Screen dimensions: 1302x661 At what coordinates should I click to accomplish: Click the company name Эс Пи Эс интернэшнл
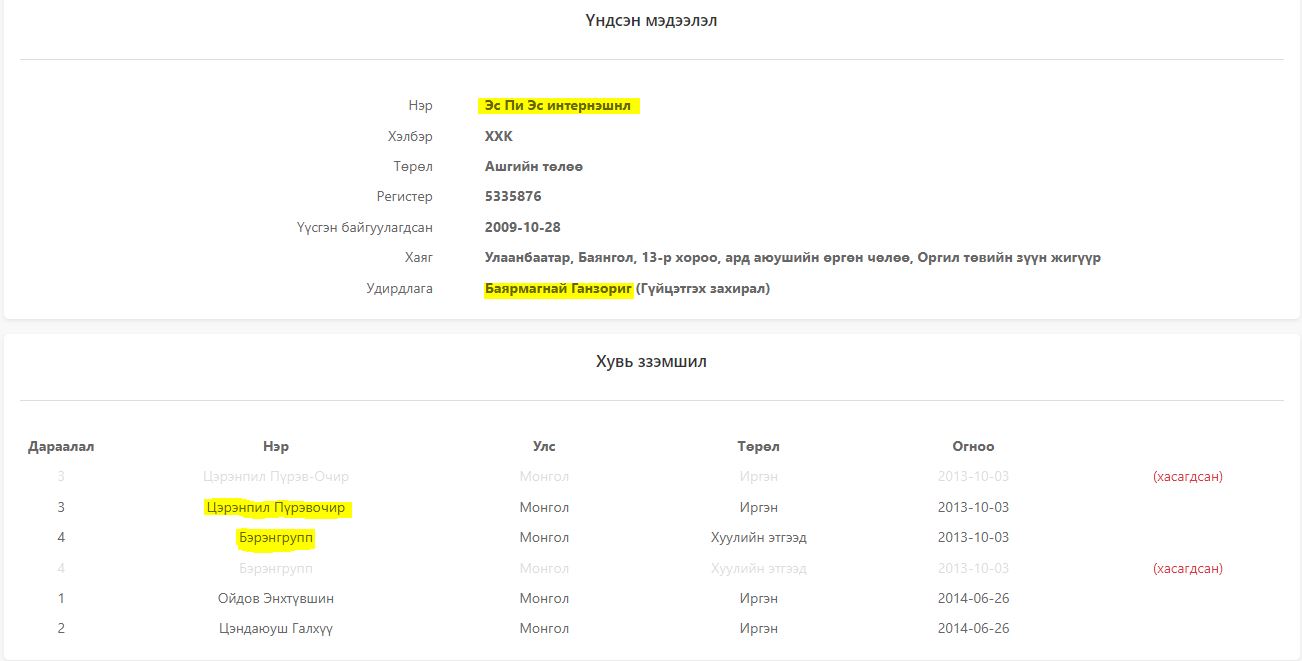557,106
